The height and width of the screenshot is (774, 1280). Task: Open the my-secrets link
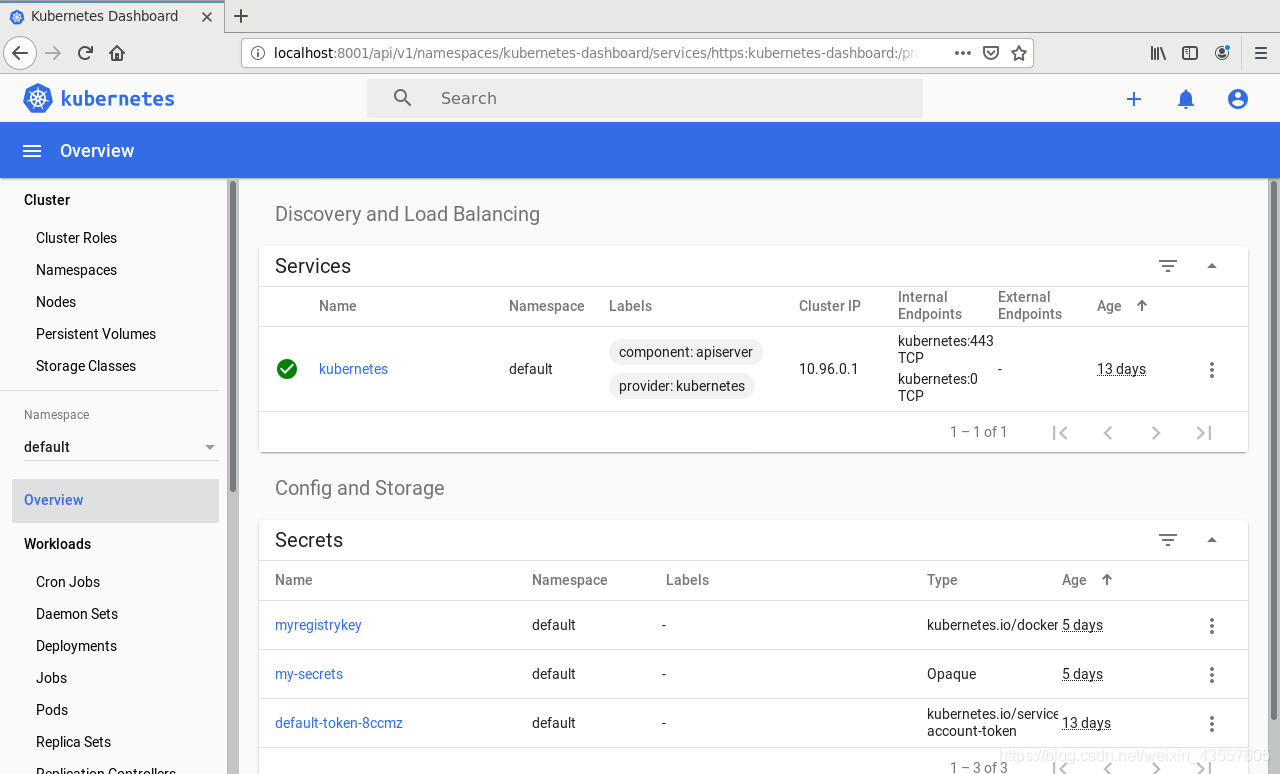coord(309,674)
